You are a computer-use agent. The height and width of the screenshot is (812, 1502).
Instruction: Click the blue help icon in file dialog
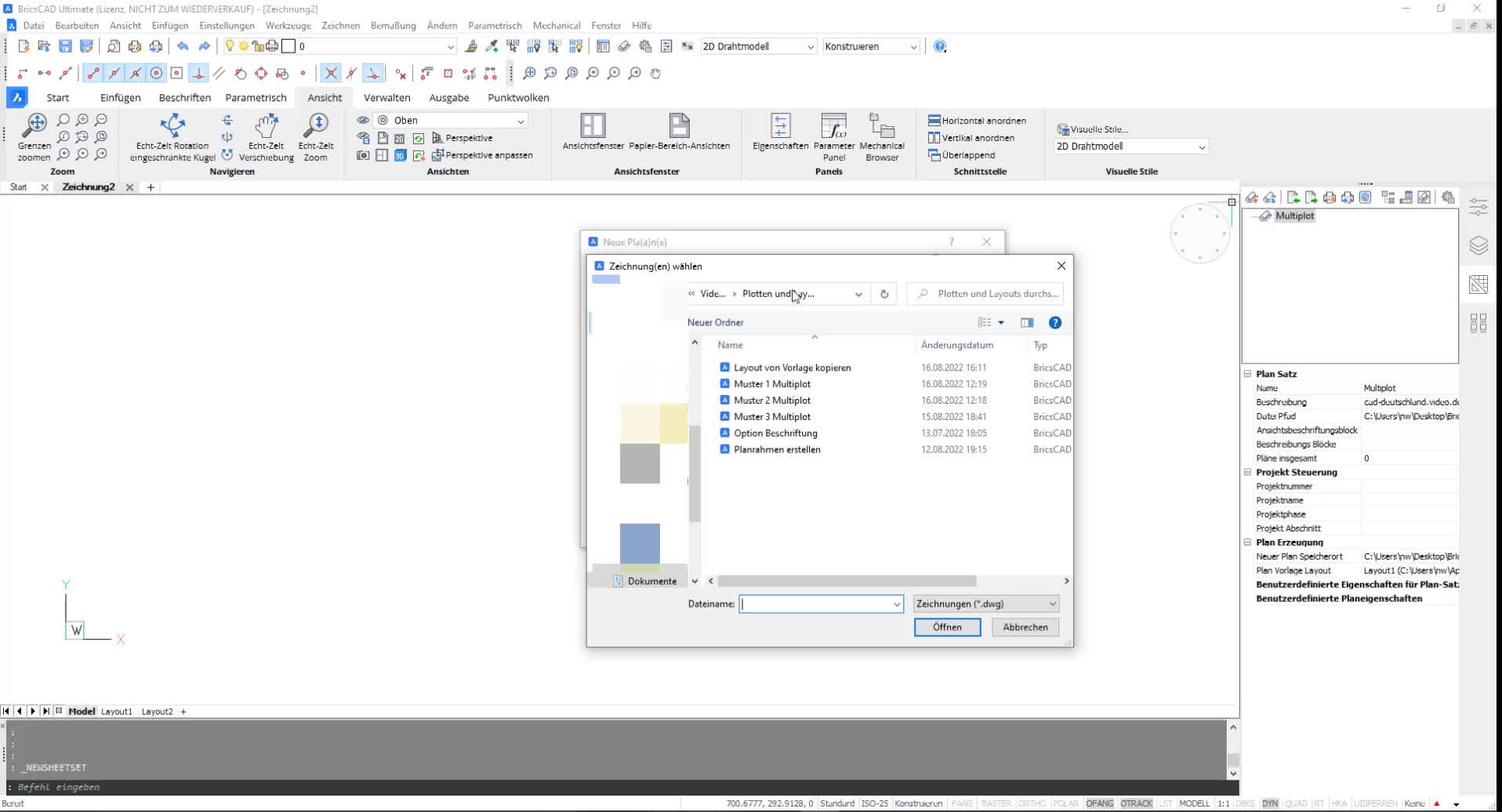(1055, 323)
